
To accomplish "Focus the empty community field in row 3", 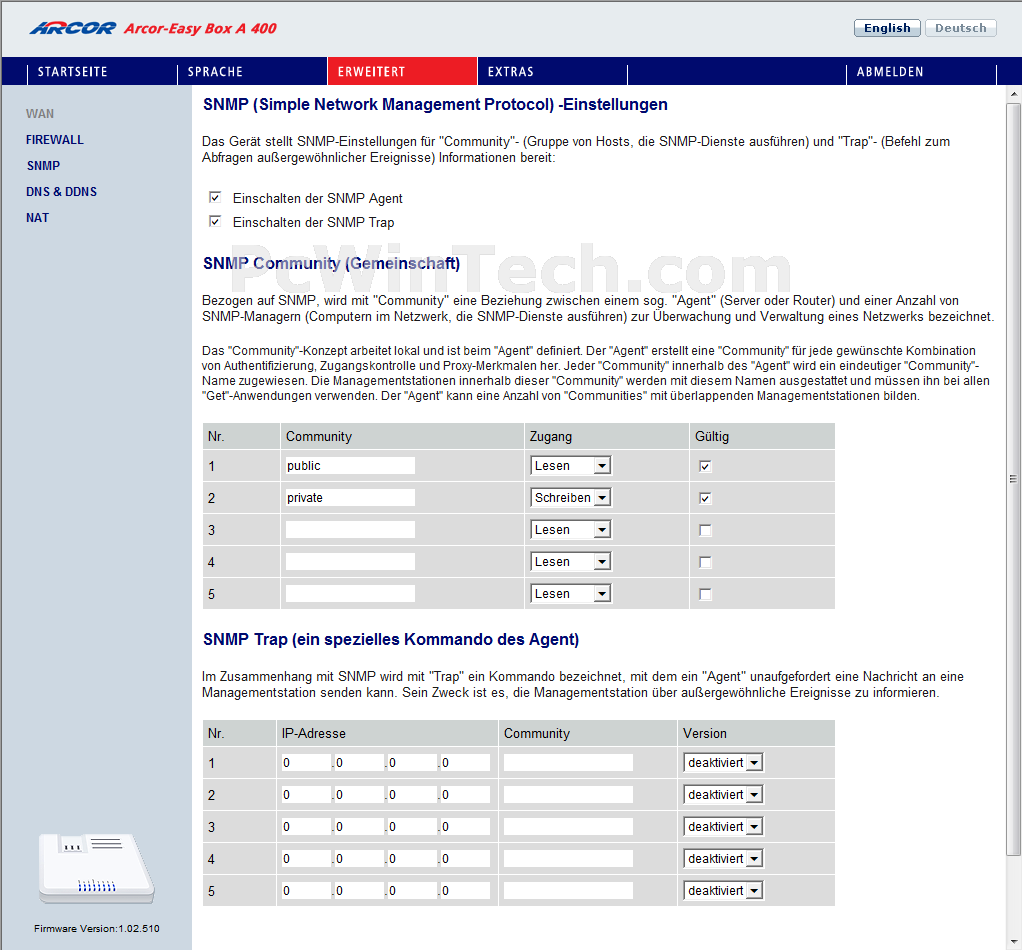I will coord(350,529).
